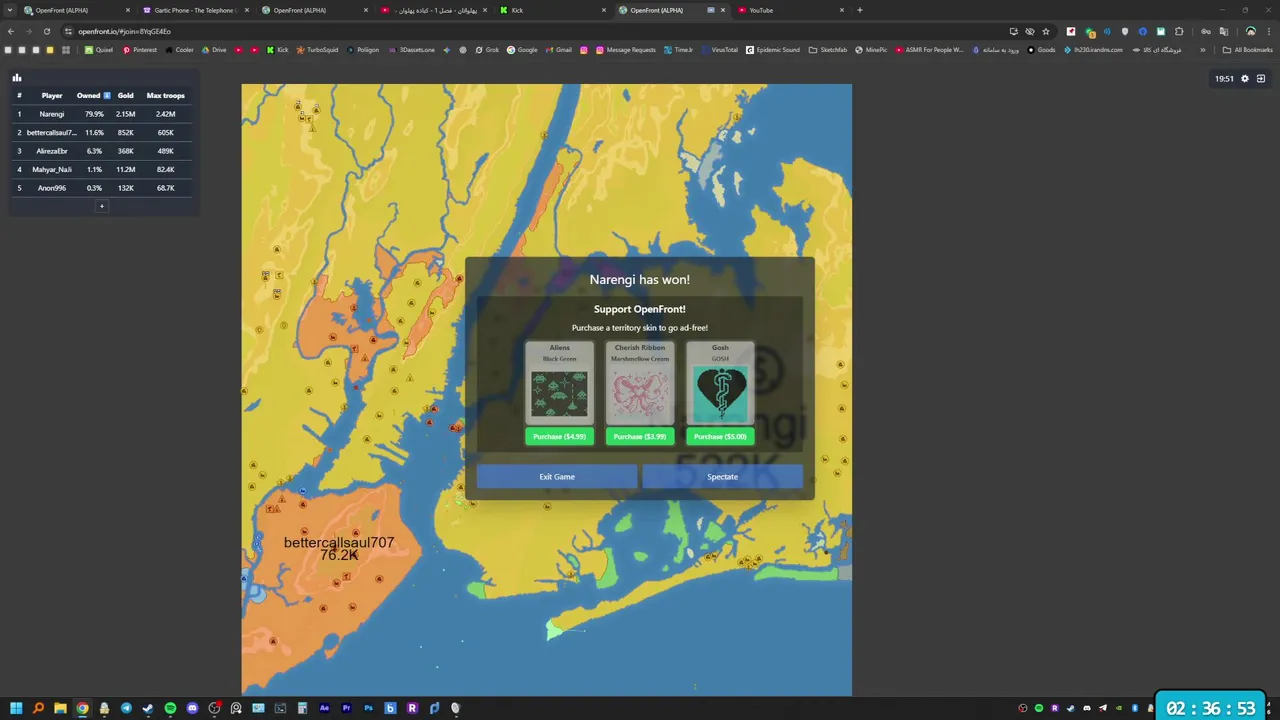
Task: Open Epidemic Sound bookmark
Action: [x=773, y=50]
